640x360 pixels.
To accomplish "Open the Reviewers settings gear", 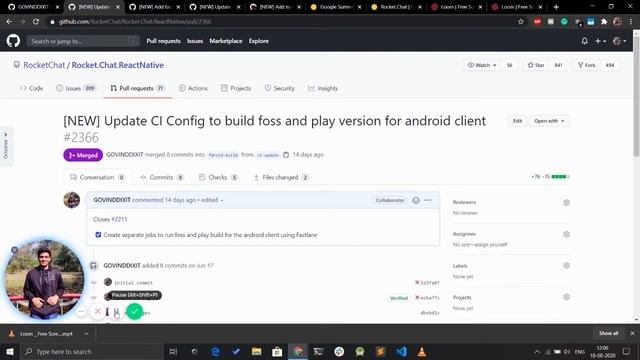I will click(x=566, y=202).
